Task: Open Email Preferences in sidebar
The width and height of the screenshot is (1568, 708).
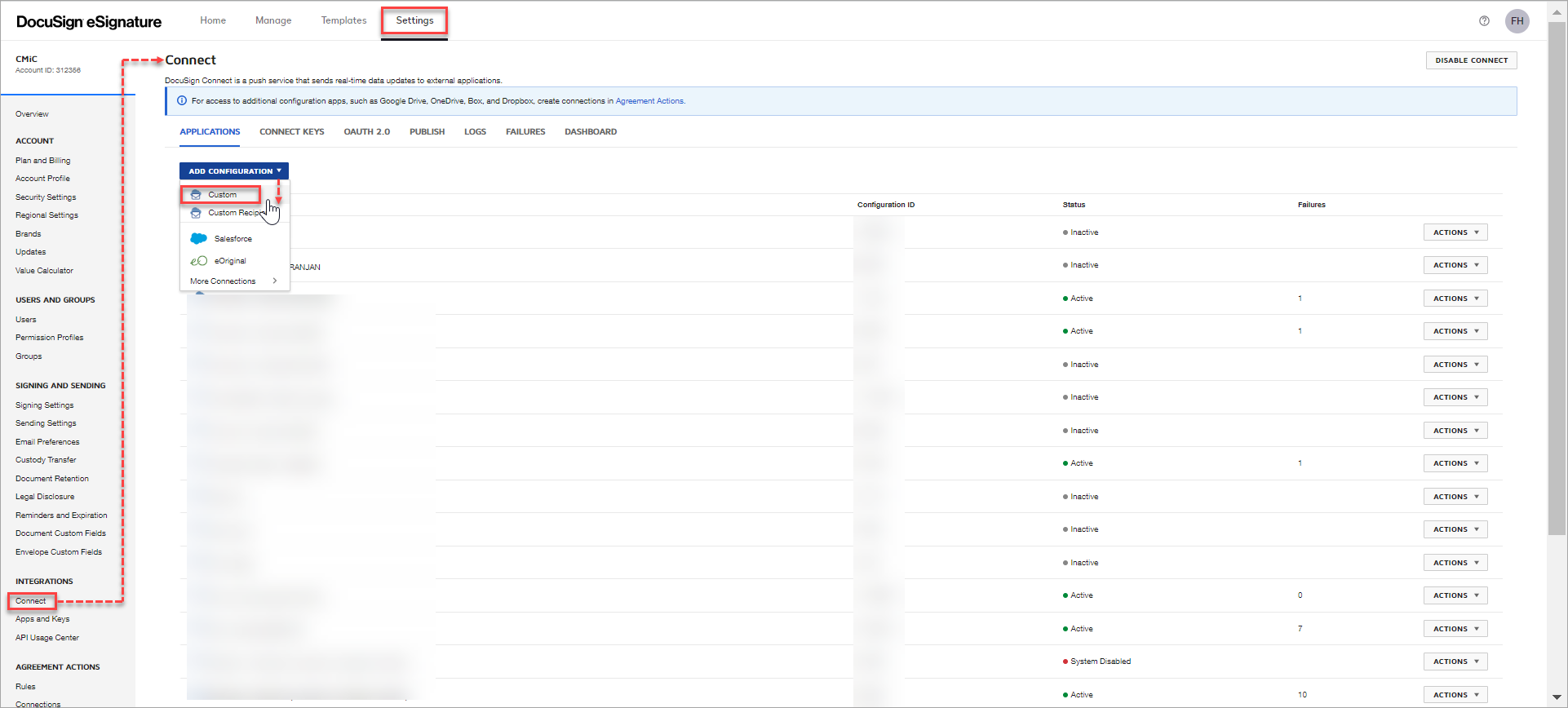Action: pyautogui.click(x=47, y=442)
